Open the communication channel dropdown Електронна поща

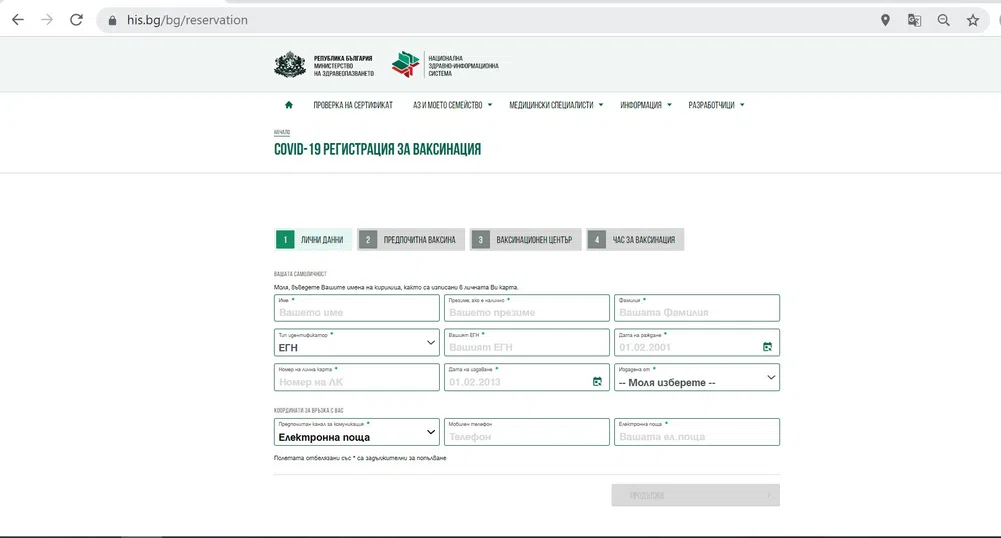point(357,432)
